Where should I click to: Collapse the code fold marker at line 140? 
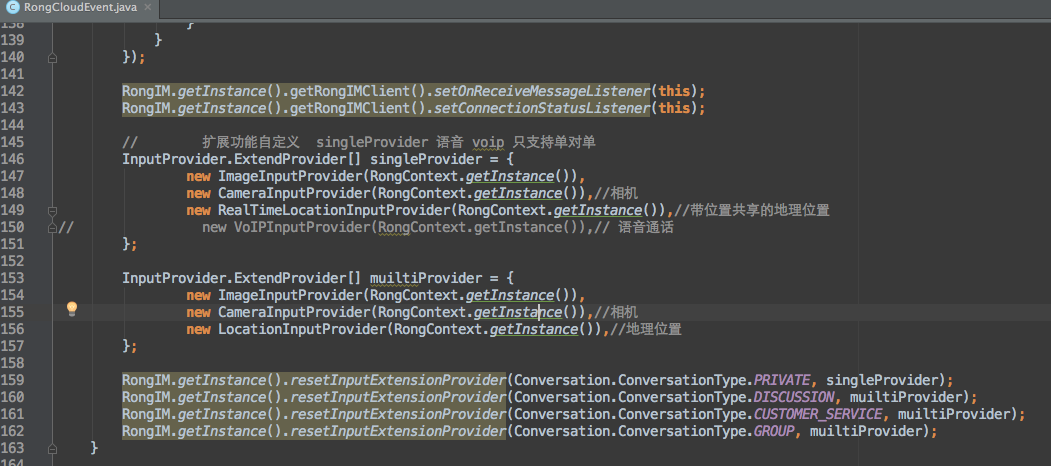tap(52, 58)
